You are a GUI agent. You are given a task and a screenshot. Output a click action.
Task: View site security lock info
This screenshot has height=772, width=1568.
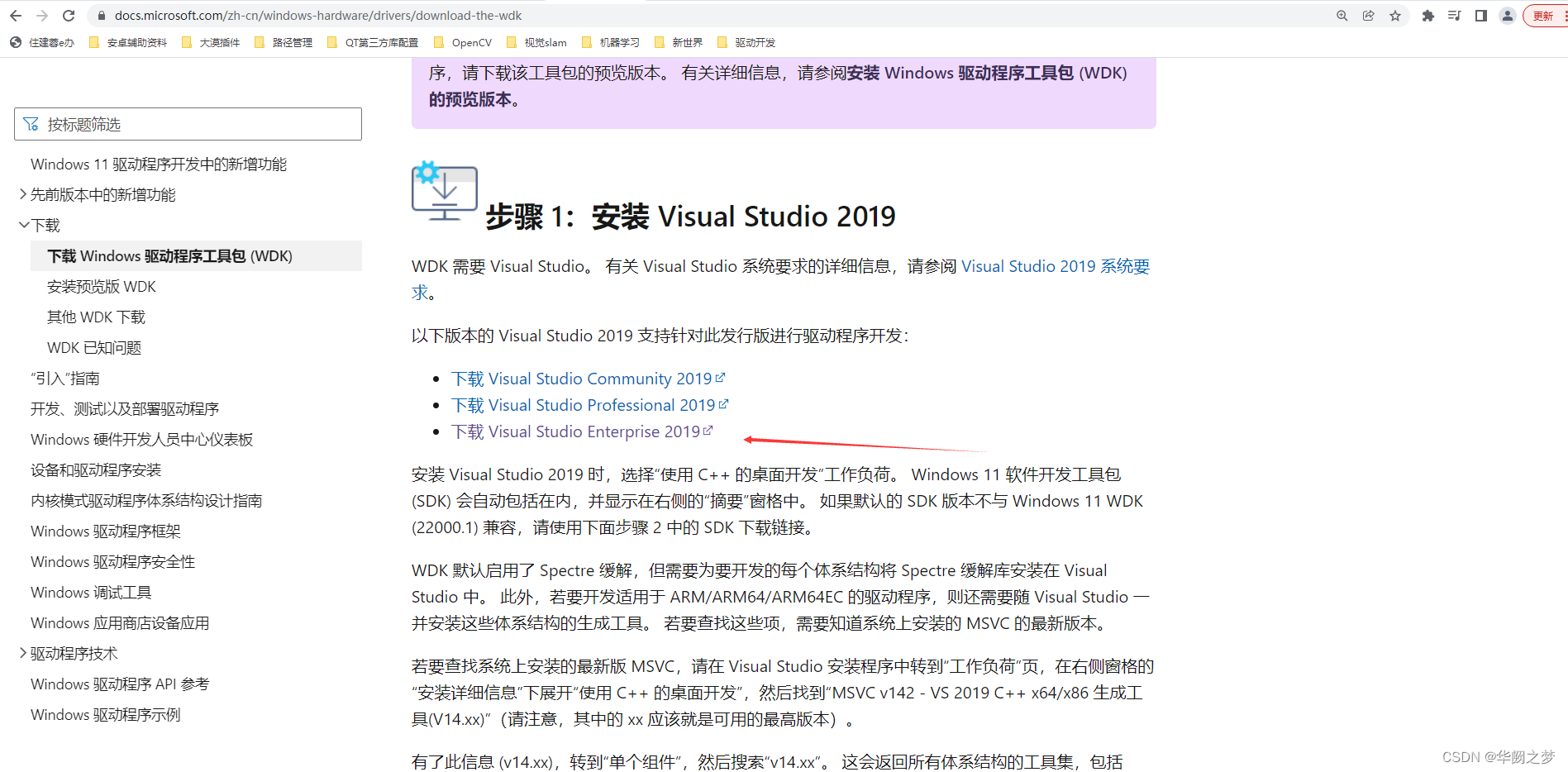coord(101,16)
